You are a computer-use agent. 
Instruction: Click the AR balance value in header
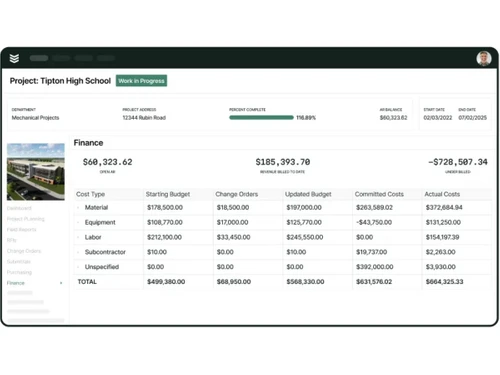[393, 118]
